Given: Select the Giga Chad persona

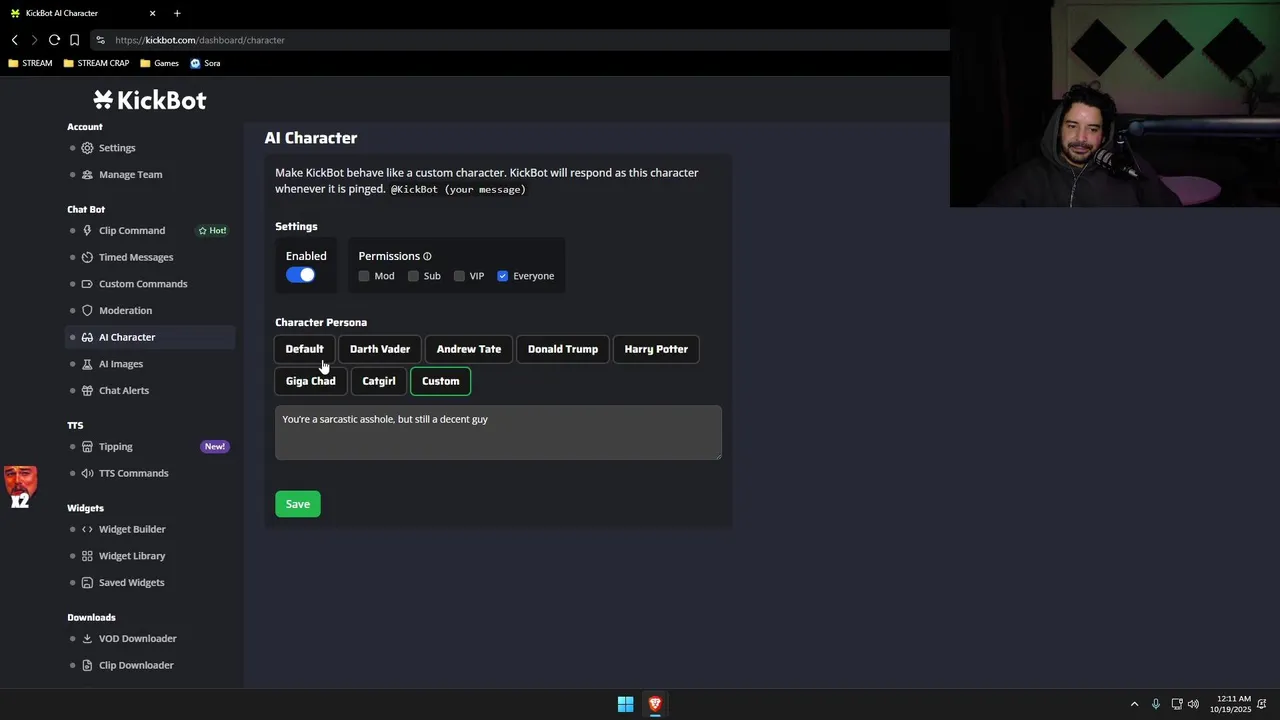Looking at the screenshot, I should click(x=310, y=381).
